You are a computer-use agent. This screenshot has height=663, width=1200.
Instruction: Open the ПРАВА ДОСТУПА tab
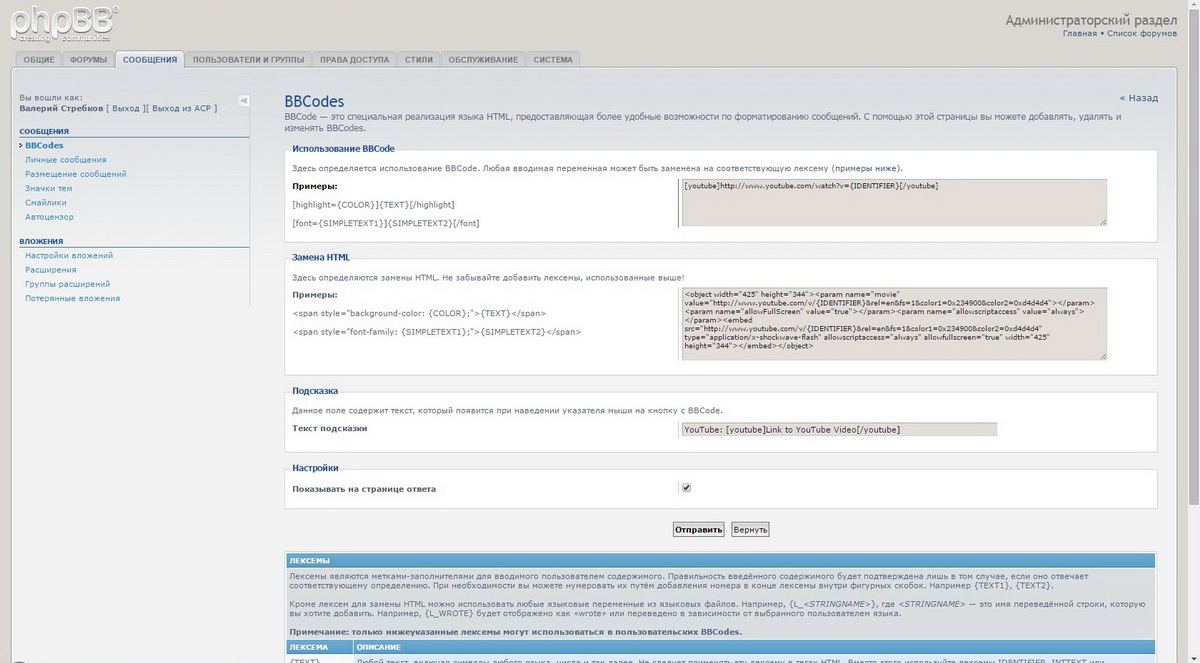[x=354, y=60]
